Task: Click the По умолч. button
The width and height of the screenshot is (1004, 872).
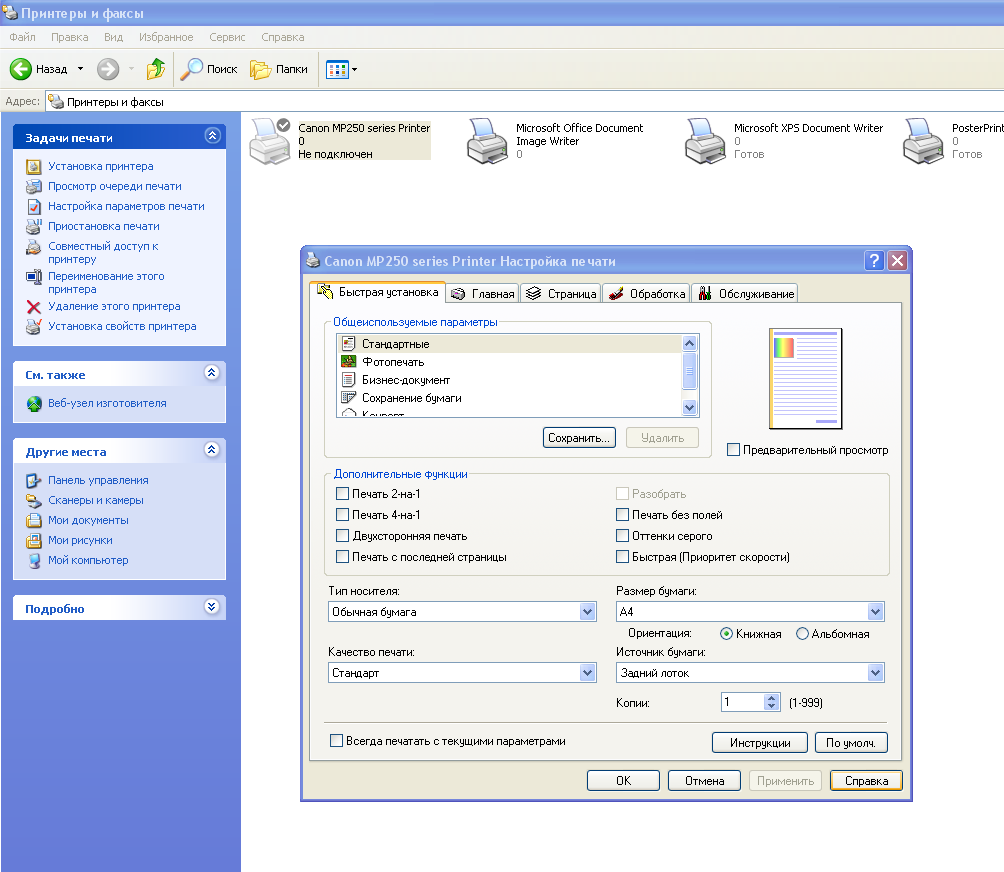Action: pos(851,743)
